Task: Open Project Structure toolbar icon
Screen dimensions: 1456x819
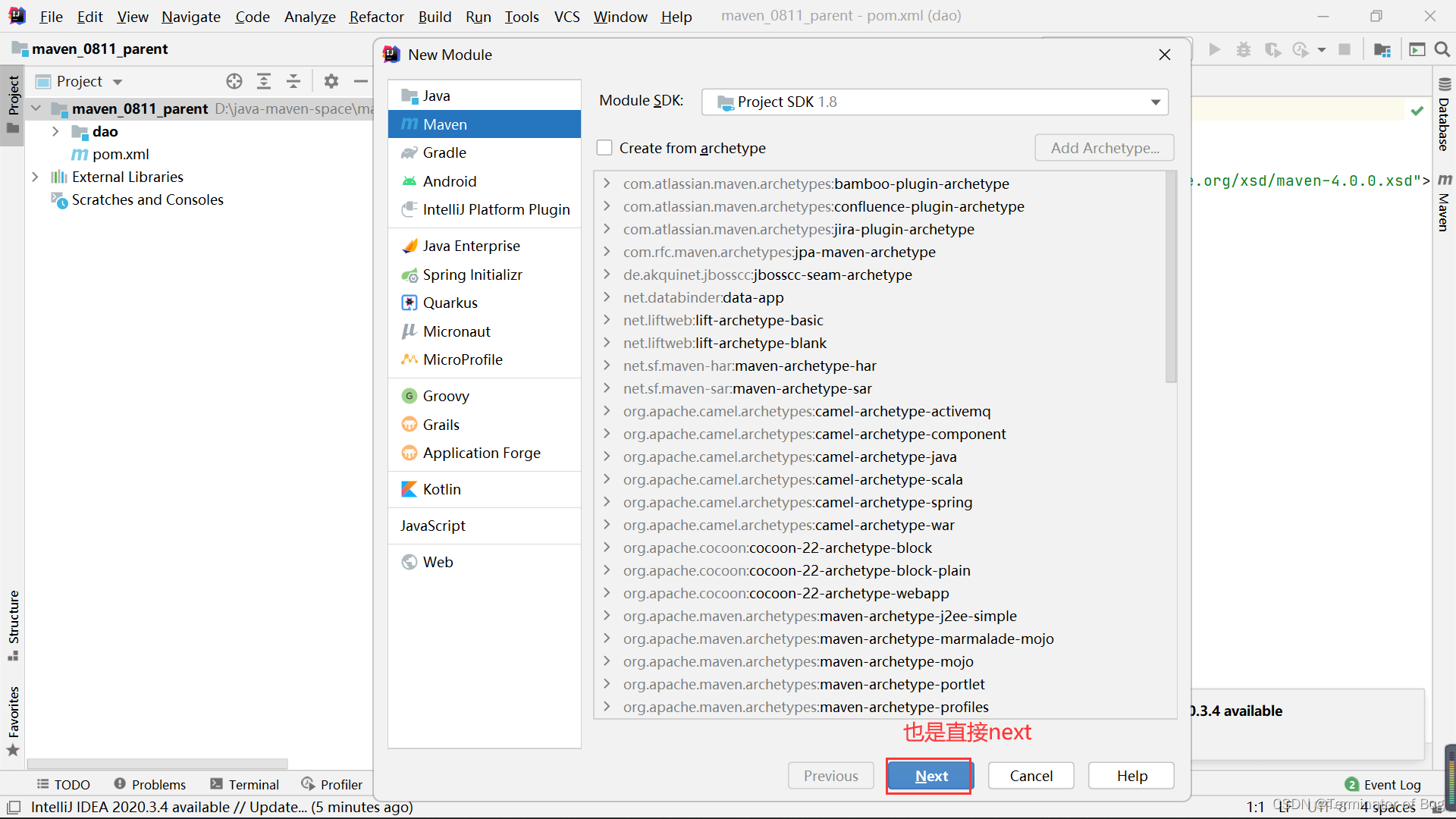Action: pyautogui.click(x=1382, y=49)
